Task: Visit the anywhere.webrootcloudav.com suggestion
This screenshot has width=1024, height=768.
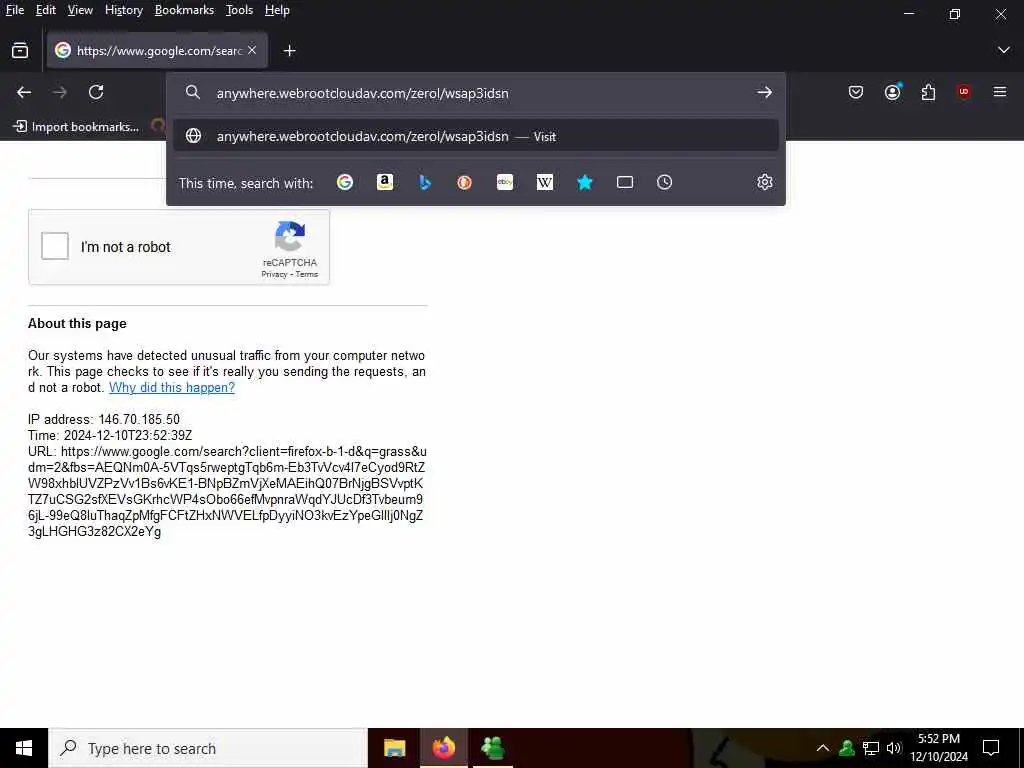Action: 476,136
